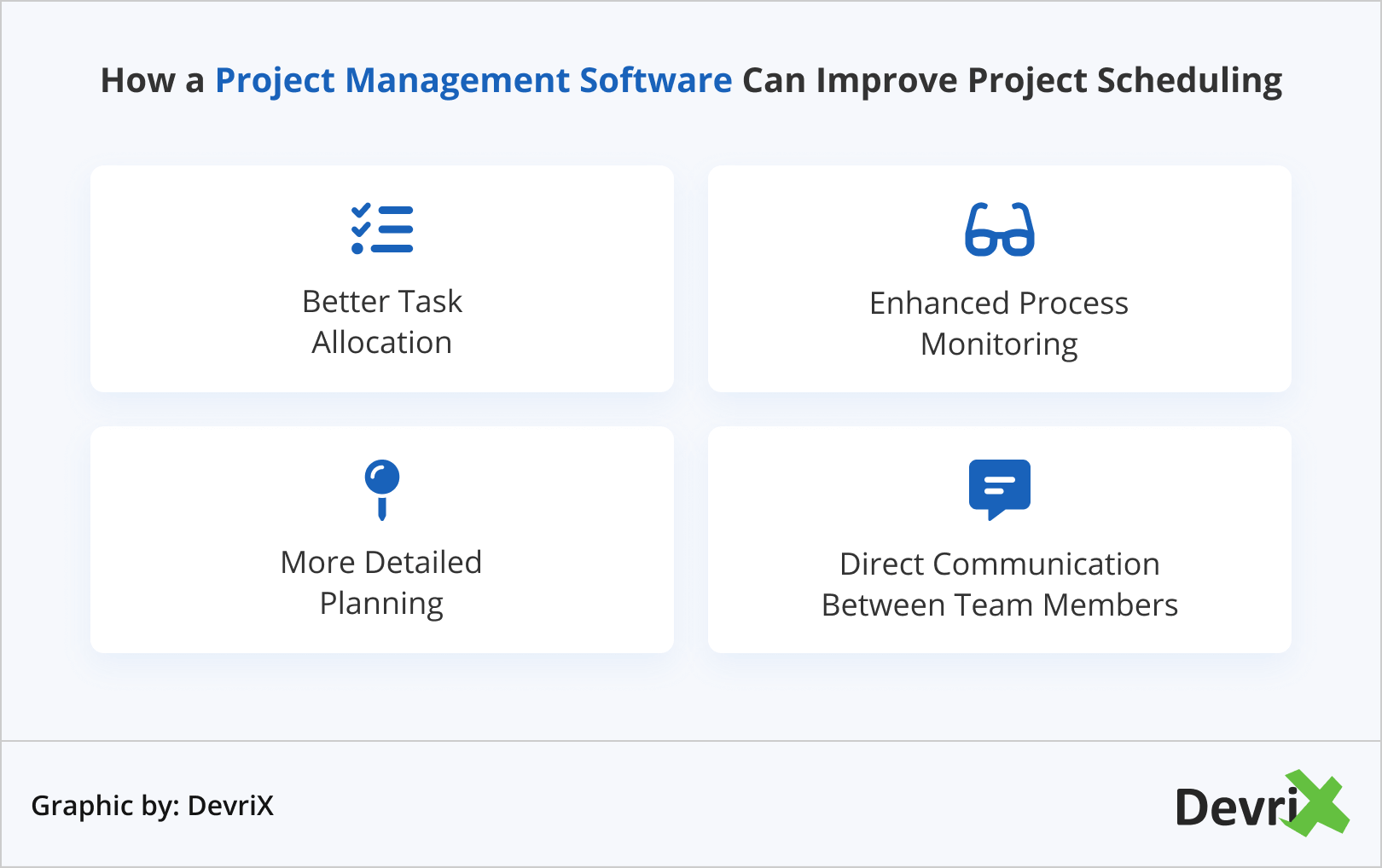Click the green X in the DevriX logo
1382x868 pixels.
point(1318,803)
